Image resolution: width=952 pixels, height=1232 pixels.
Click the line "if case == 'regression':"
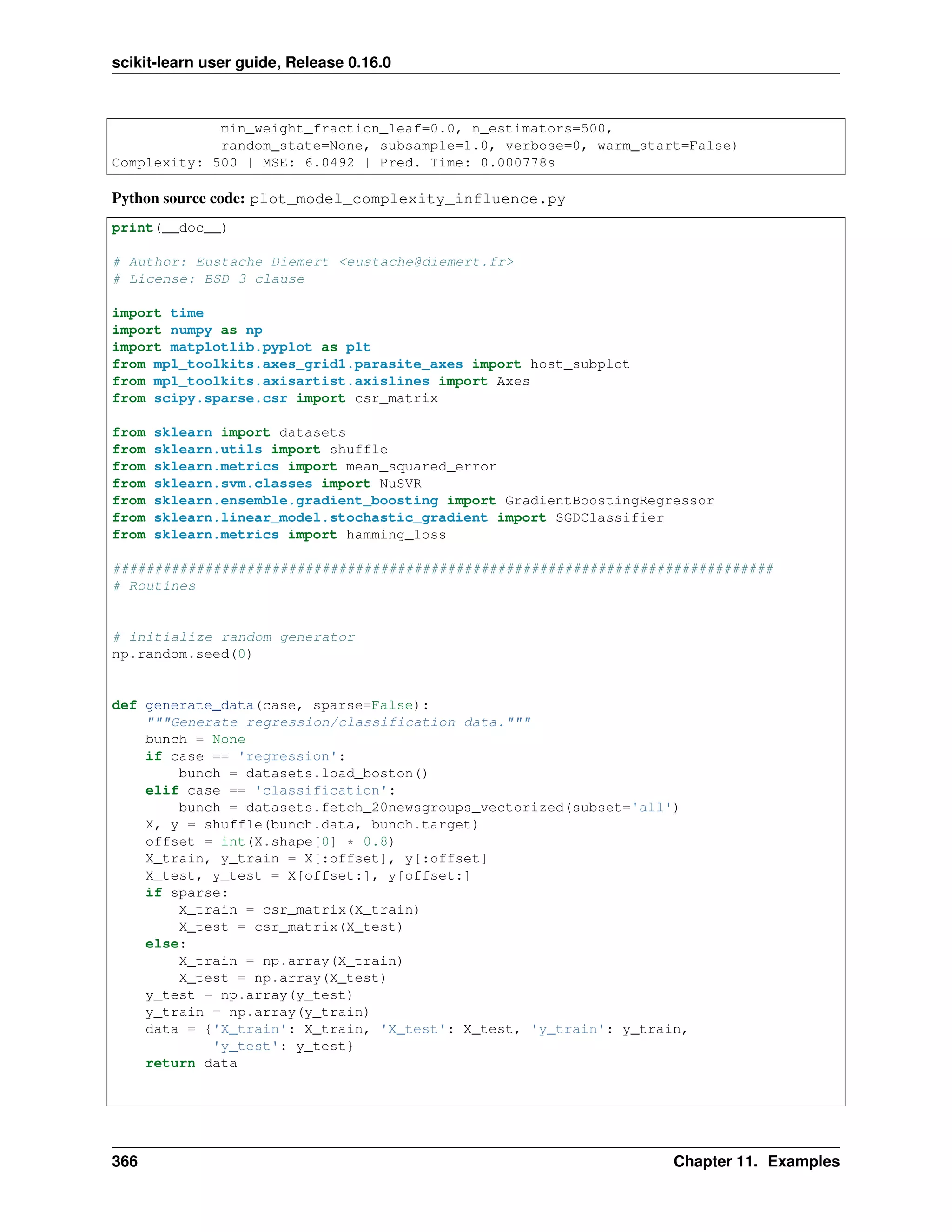(x=245, y=756)
